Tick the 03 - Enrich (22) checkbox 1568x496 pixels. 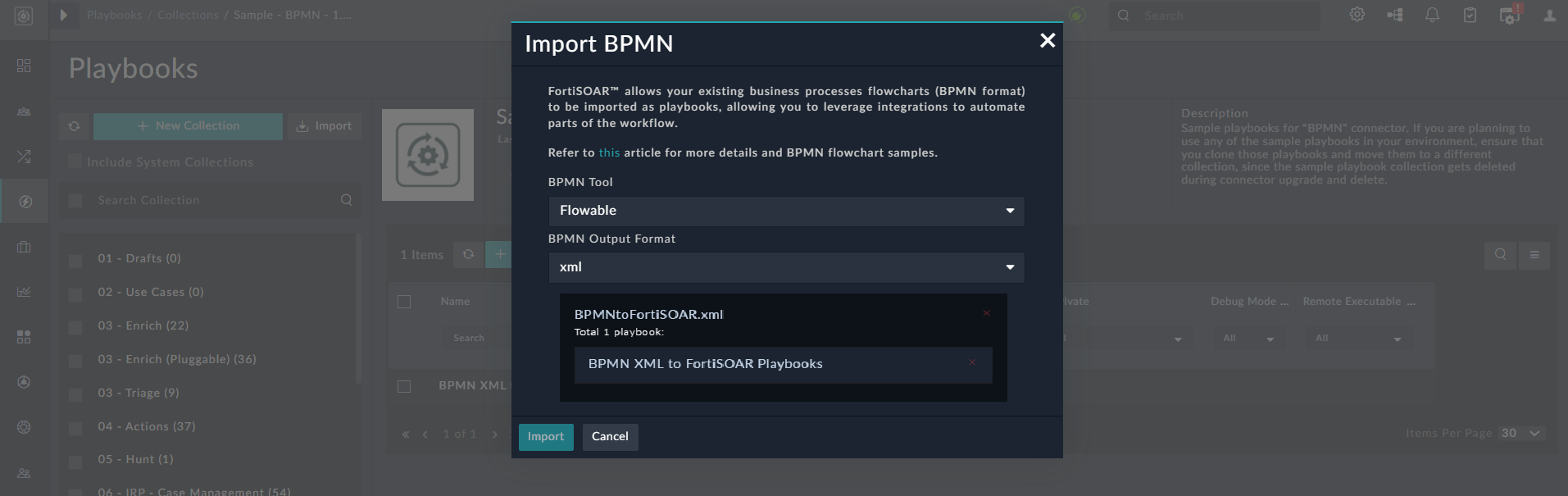tap(75, 327)
